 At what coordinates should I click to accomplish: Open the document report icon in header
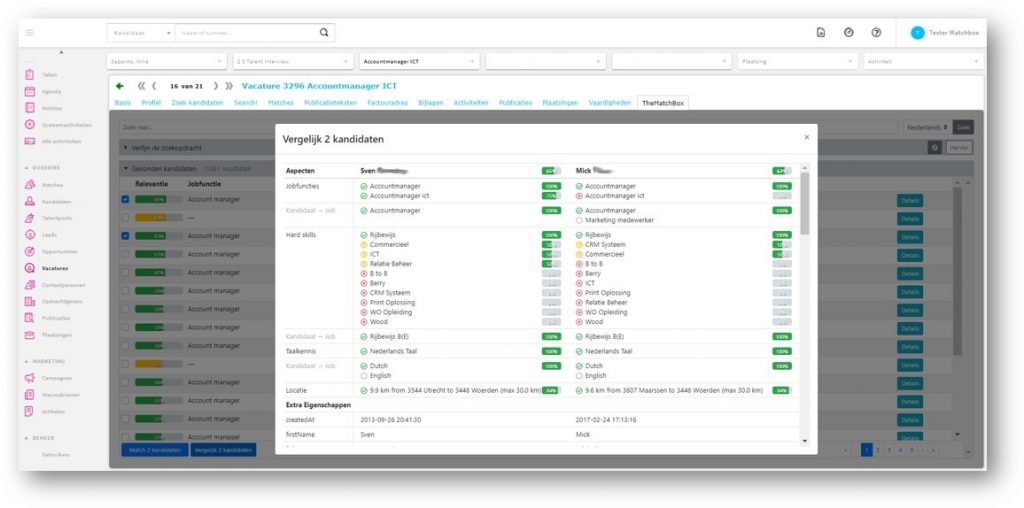[x=821, y=33]
